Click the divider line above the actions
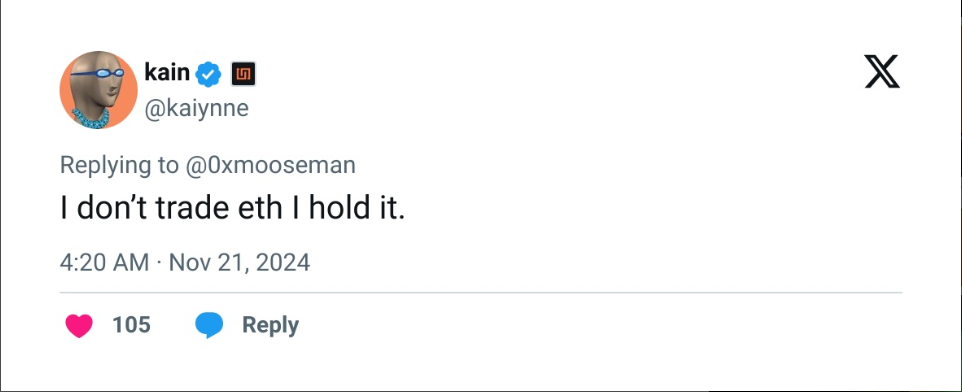Viewport: 962px width, 392px height. coord(481,293)
